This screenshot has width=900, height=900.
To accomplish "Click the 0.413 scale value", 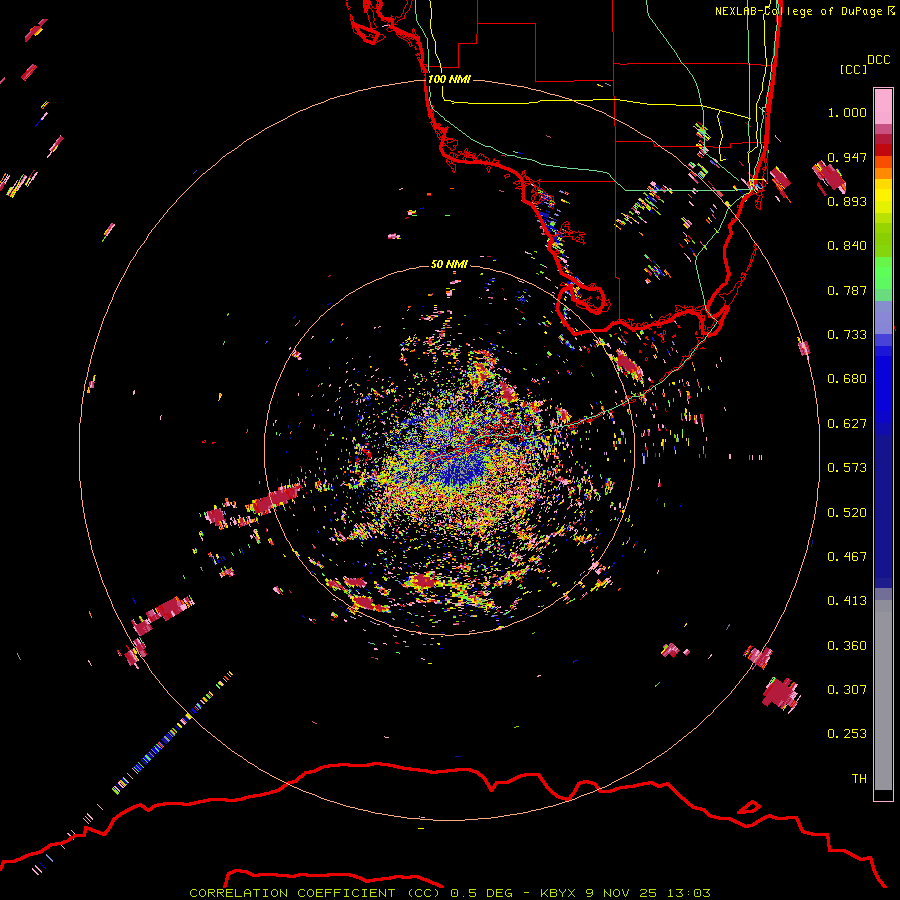I will coord(847,601).
